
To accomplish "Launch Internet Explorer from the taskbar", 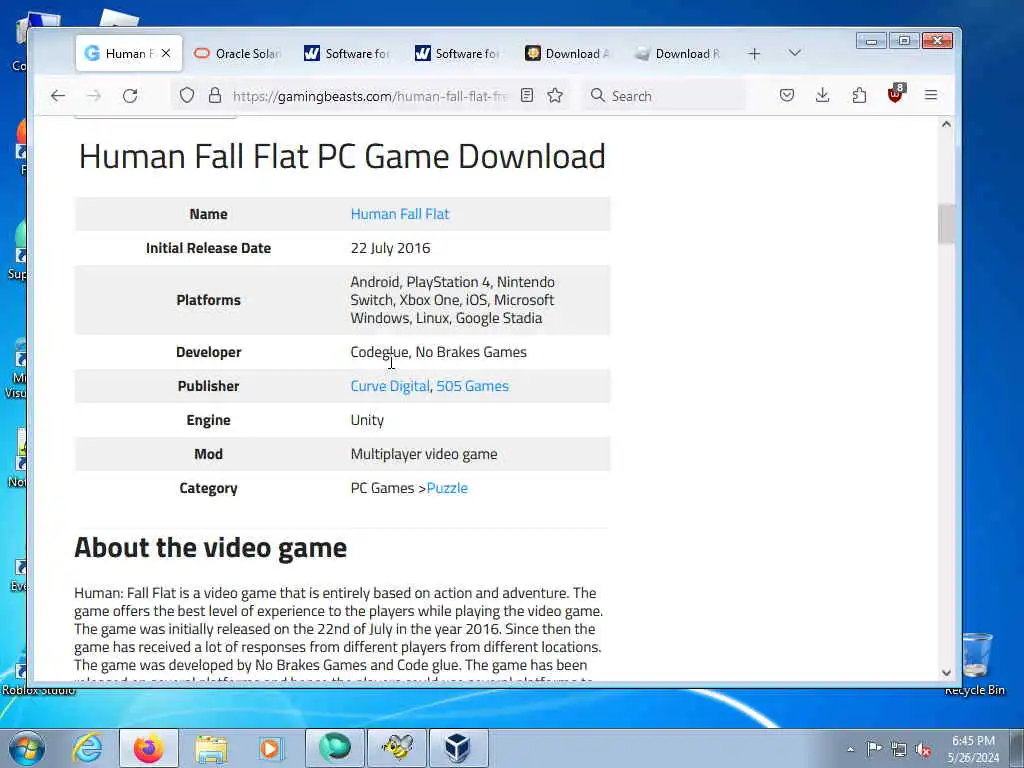I will coord(88,748).
